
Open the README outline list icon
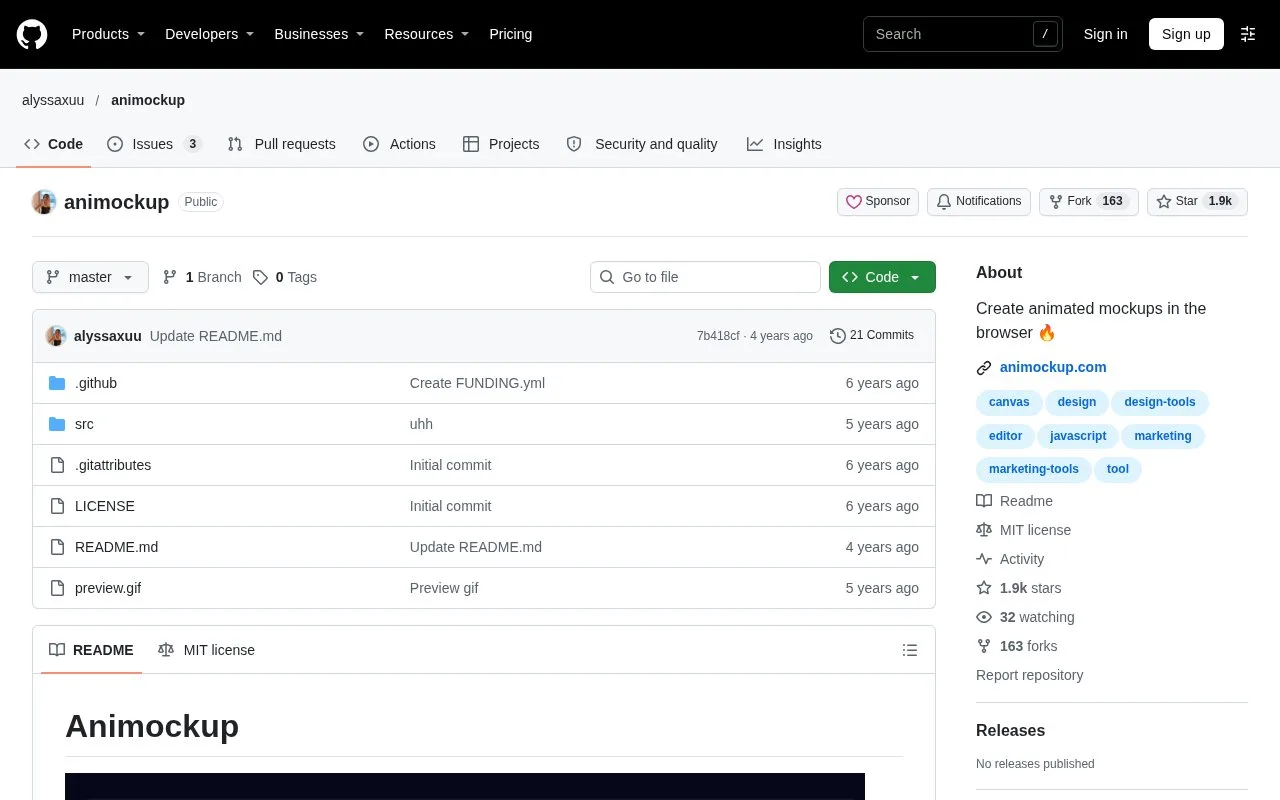[x=910, y=650]
